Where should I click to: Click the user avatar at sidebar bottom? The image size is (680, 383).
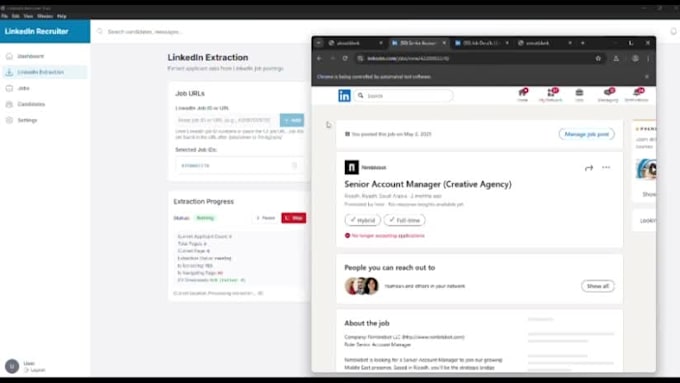pyautogui.click(x=12, y=367)
